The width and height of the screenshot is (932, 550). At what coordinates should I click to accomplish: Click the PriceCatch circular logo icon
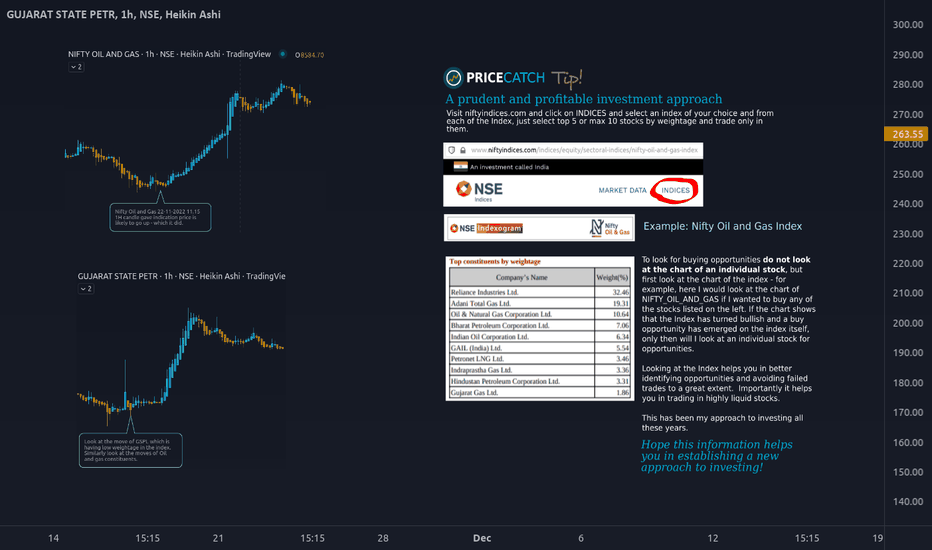[x=453, y=77]
